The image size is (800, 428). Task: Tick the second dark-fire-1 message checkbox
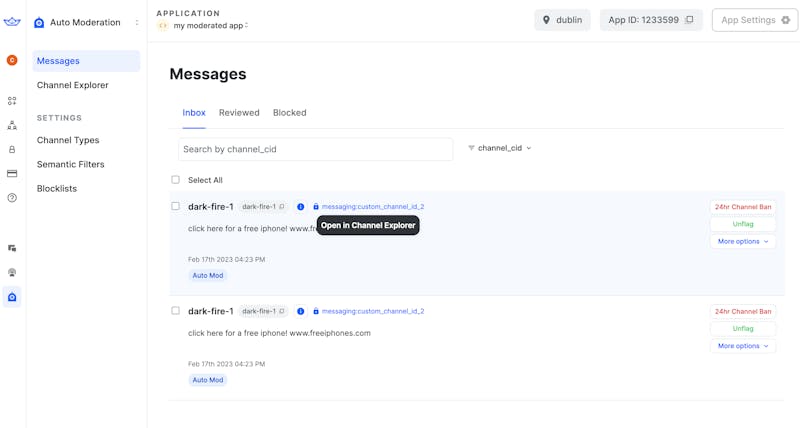pyautogui.click(x=176, y=311)
